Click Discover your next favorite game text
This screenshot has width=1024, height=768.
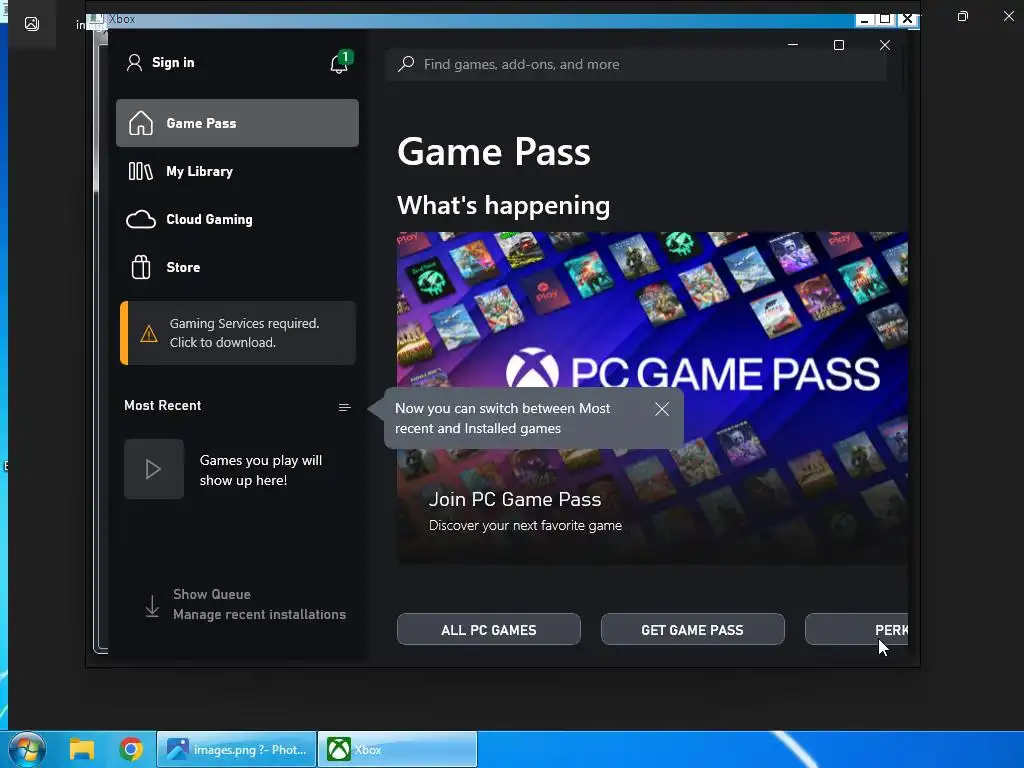point(525,526)
